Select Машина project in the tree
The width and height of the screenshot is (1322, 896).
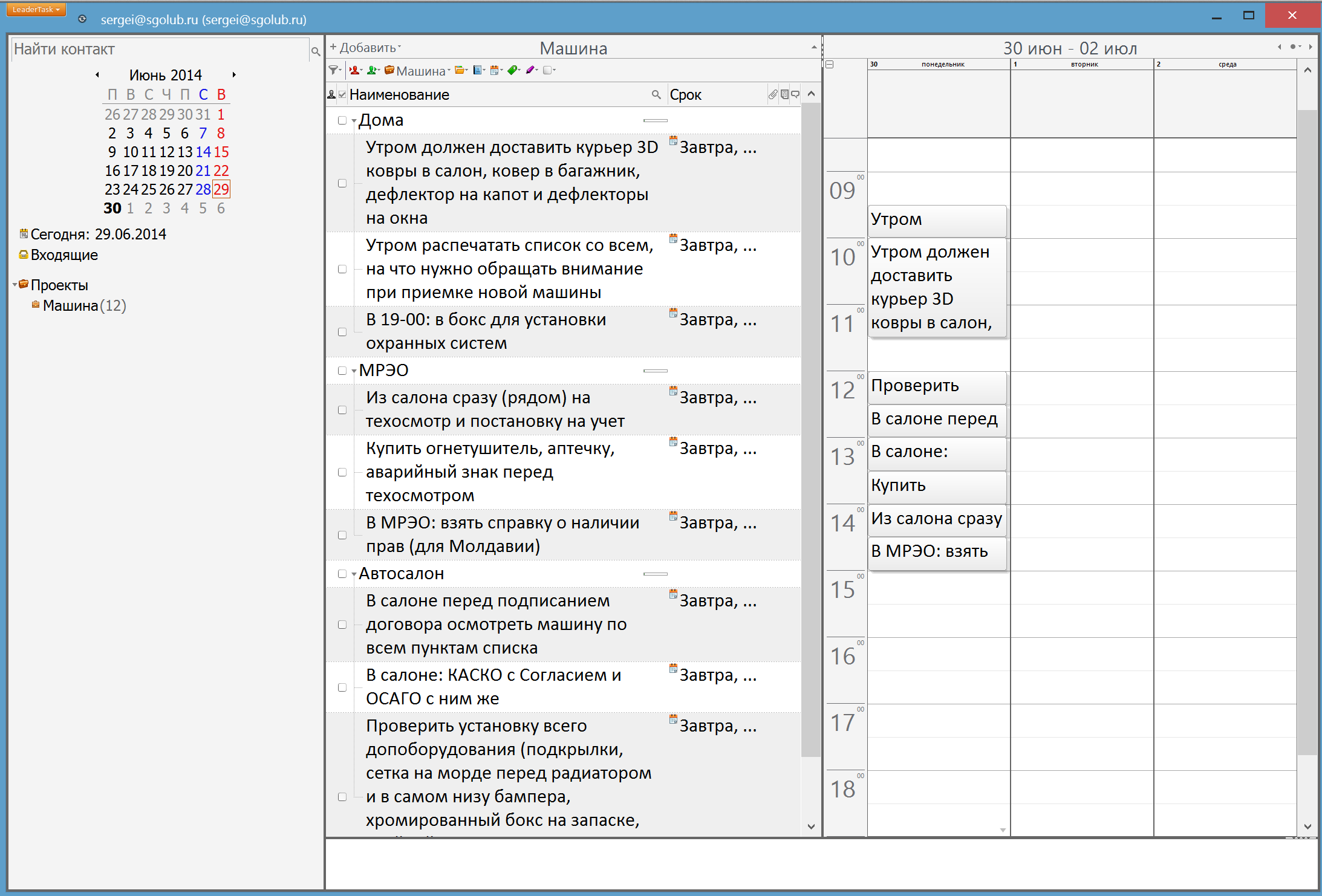point(70,306)
